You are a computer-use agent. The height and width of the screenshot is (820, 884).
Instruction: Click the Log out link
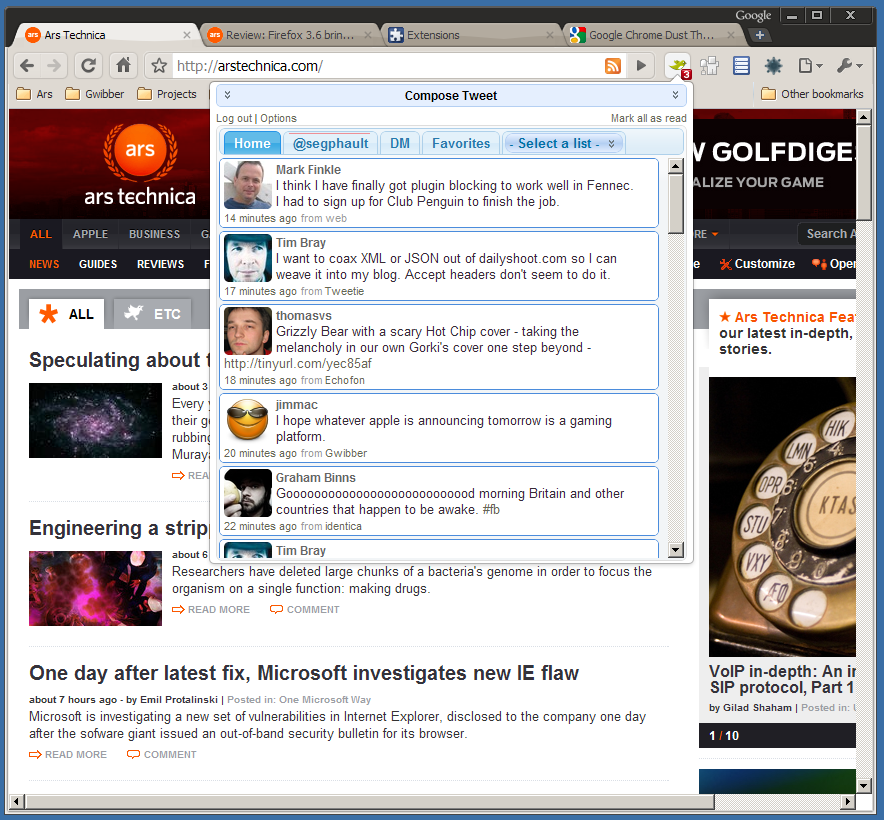click(x=234, y=118)
